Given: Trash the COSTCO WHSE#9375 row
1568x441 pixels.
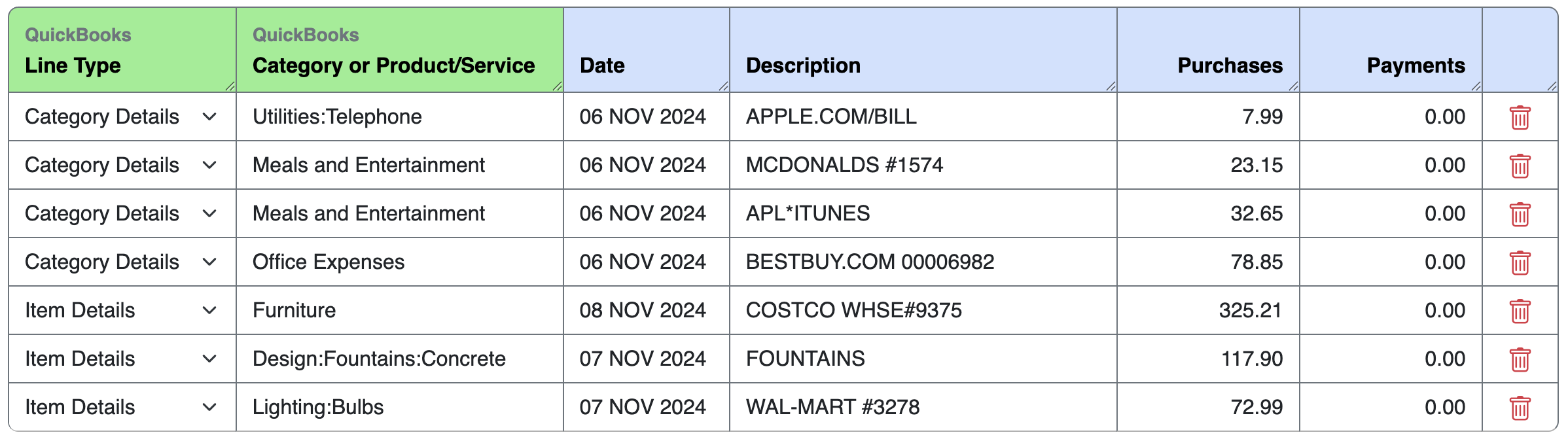Looking at the screenshot, I should 1520,311.
